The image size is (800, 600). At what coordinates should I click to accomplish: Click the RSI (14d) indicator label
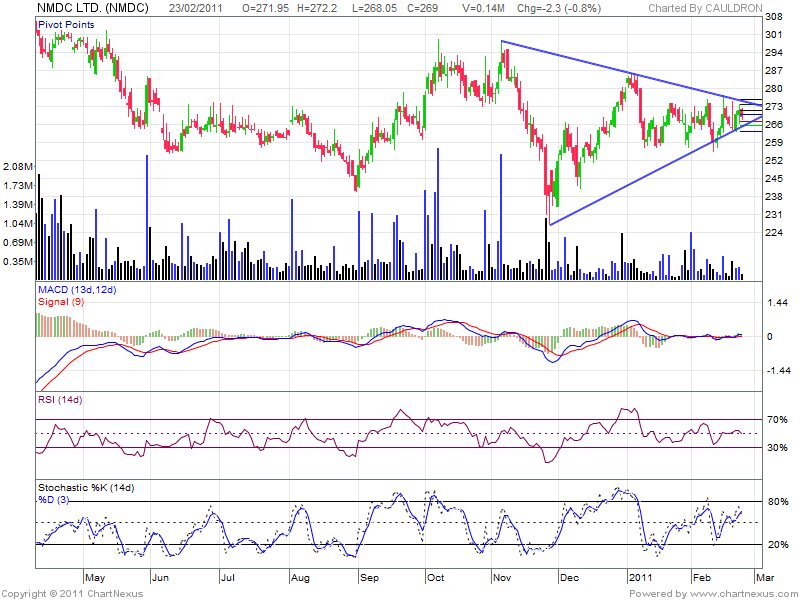[62, 400]
